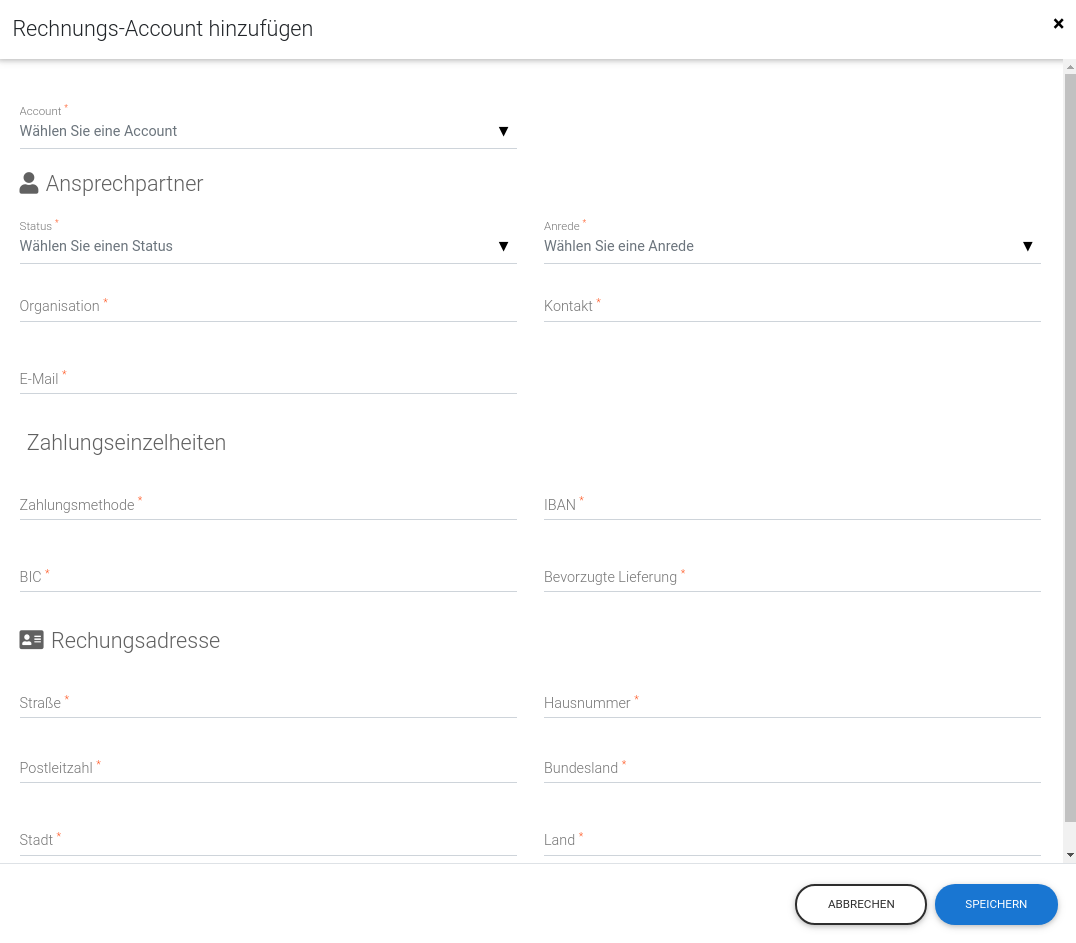Click the Postleitzahl field

pos(267,768)
